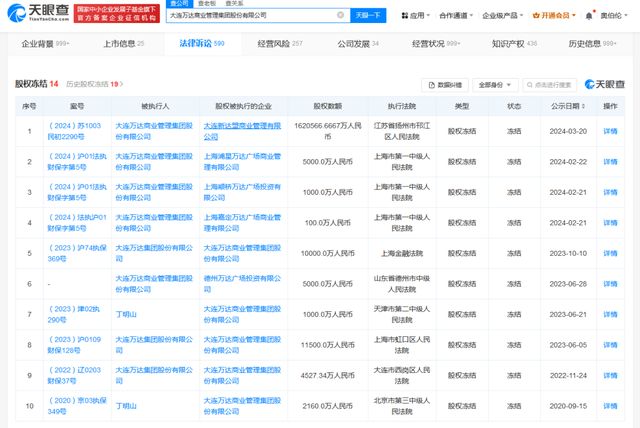Switch to the 历史信息 tab
Viewport: 640px width, 428px height.
[592, 43]
